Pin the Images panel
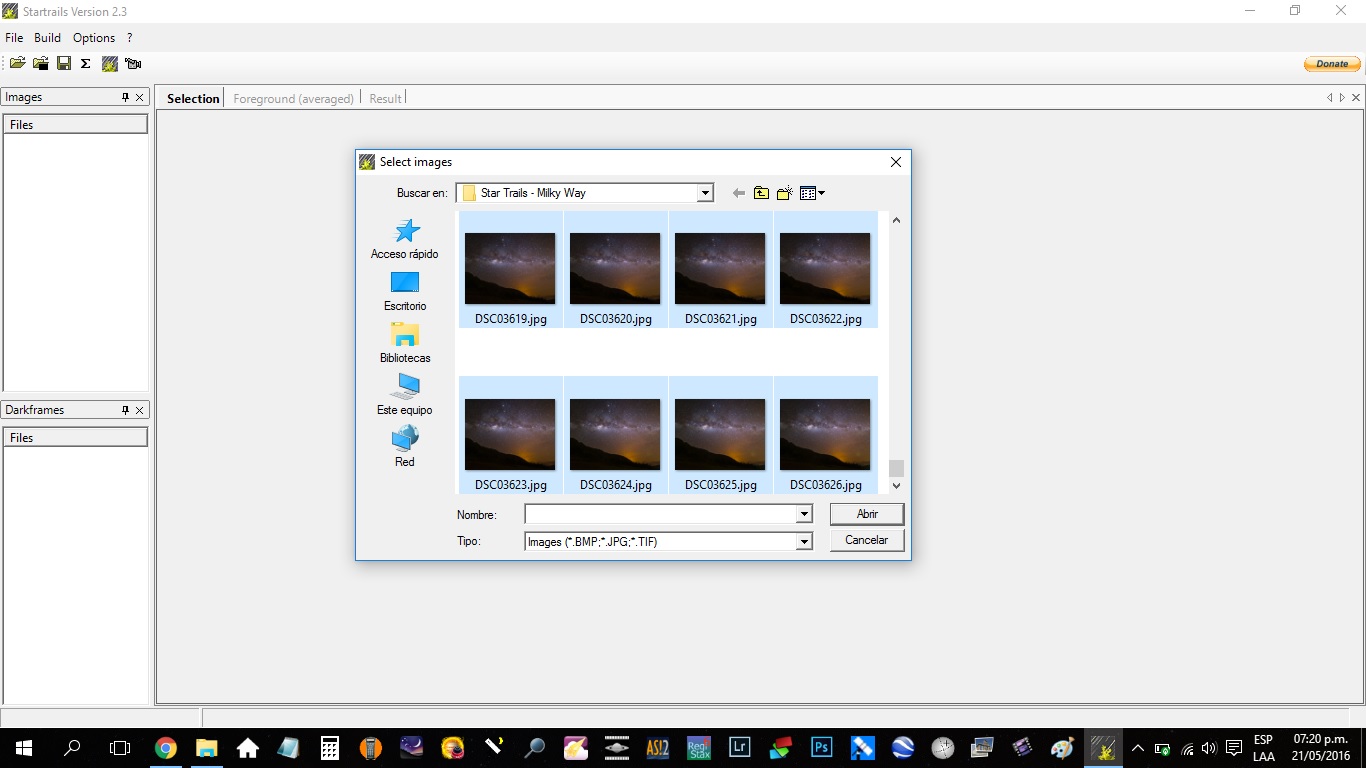The image size is (1366, 768). 125,97
